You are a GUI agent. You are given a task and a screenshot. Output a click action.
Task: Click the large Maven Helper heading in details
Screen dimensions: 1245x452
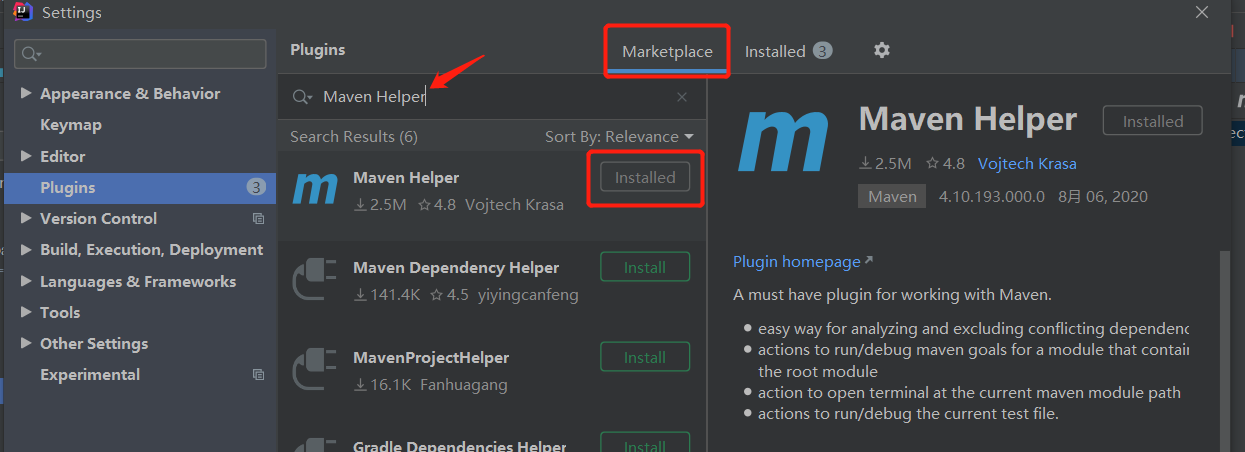(x=968, y=120)
